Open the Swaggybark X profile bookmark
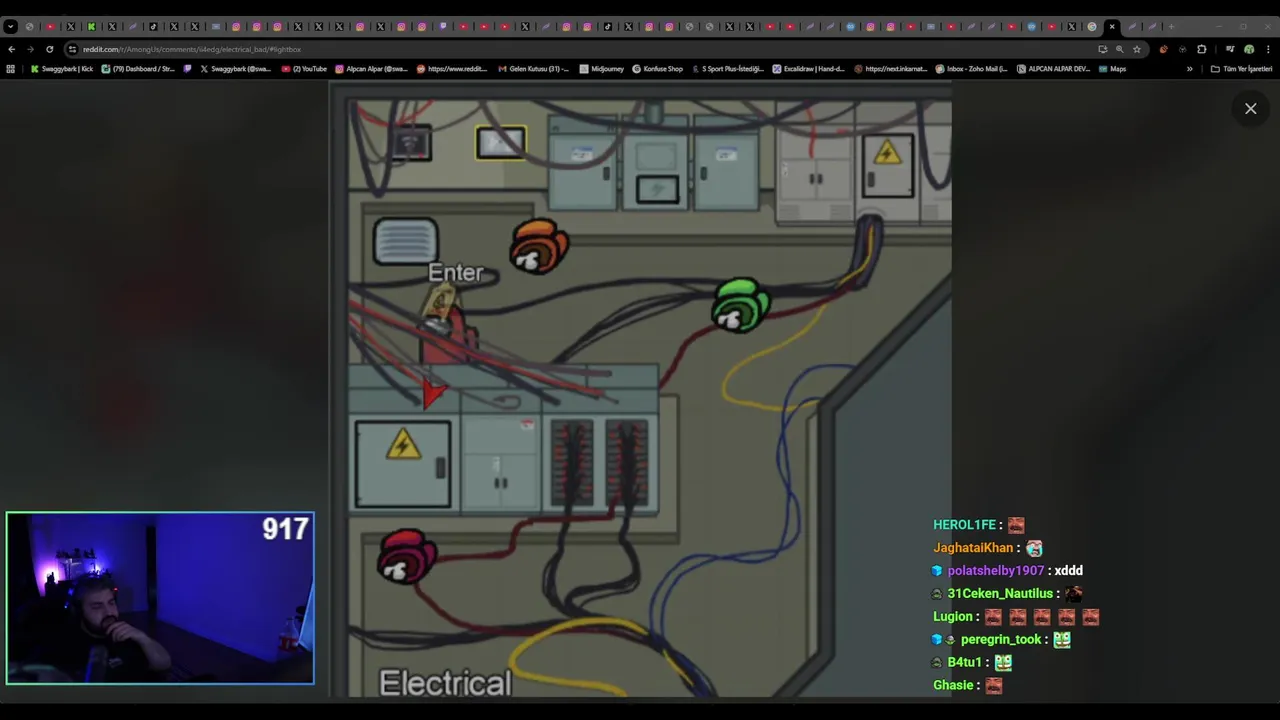1280x720 pixels. click(x=235, y=69)
